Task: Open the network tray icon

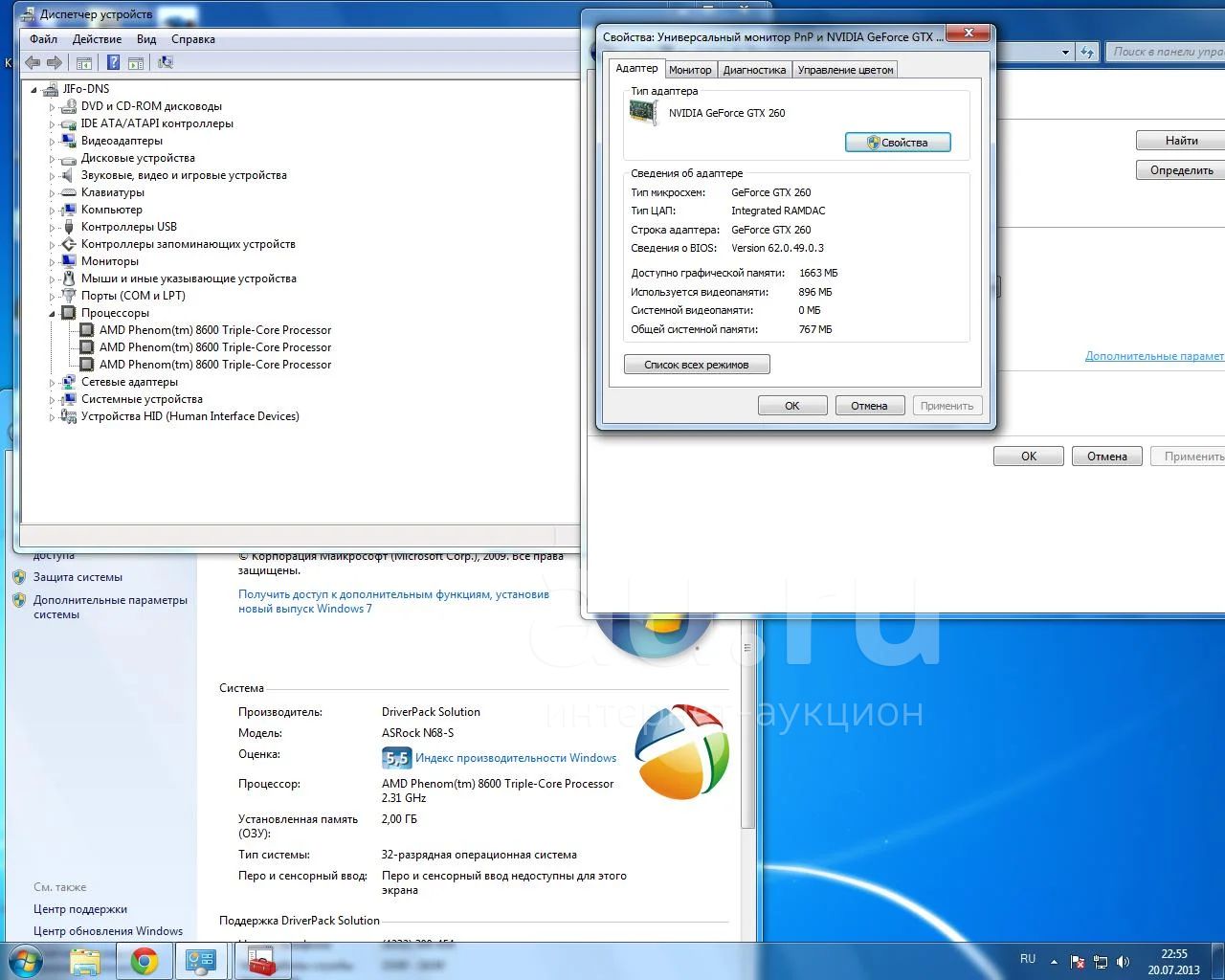Action: tap(1101, 962)
